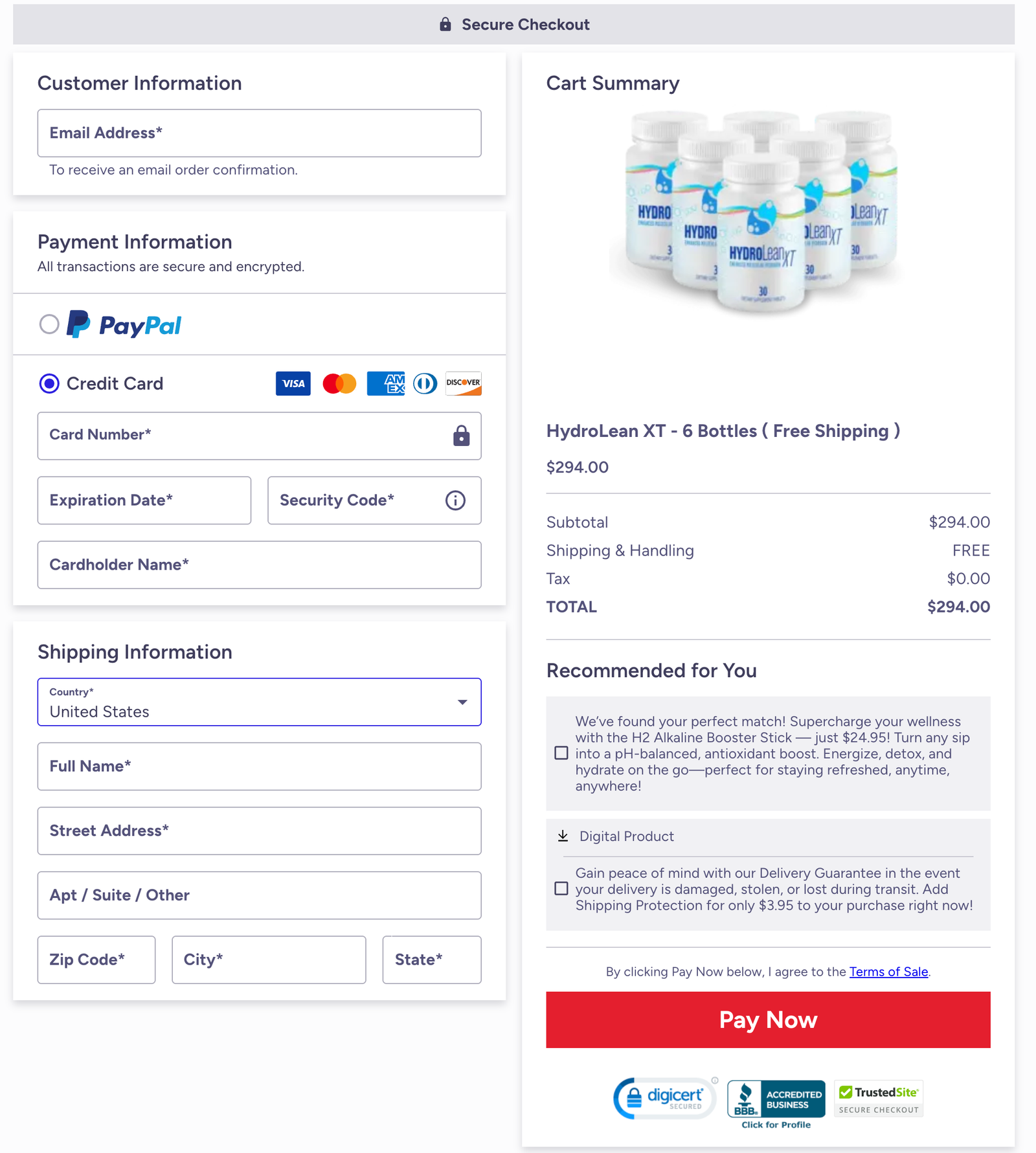Image resolution: width=1036 pixels, height=1153 pixels.
Task: Click the Mastercard icon
Action: pos(339,383)
